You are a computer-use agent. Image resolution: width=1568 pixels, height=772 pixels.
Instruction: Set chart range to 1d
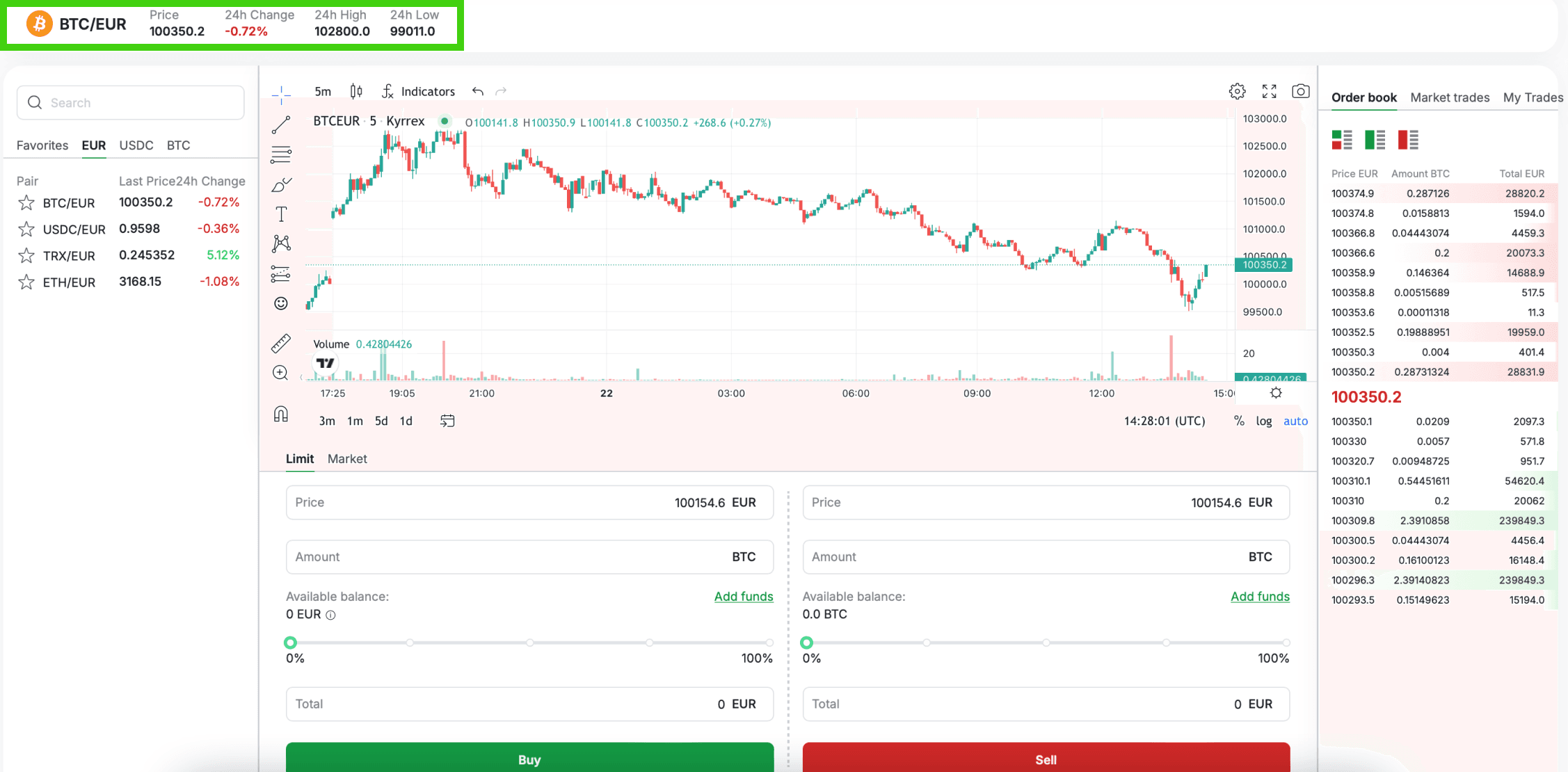[406, 421]
